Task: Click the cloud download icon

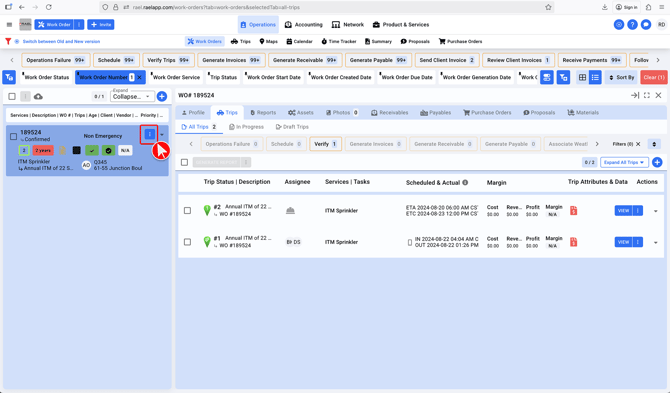Action: (38, 97)
